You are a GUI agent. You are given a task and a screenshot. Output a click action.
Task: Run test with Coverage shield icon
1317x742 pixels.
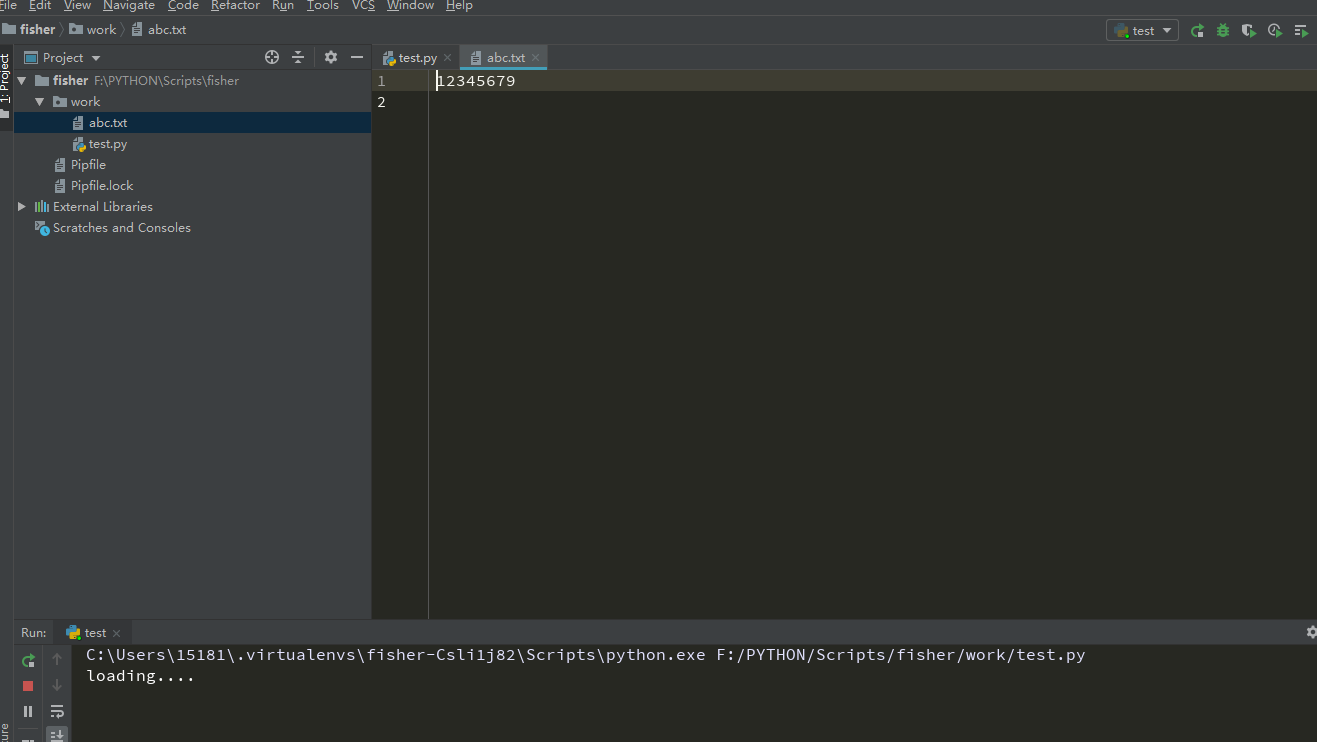pos(1248,30)
